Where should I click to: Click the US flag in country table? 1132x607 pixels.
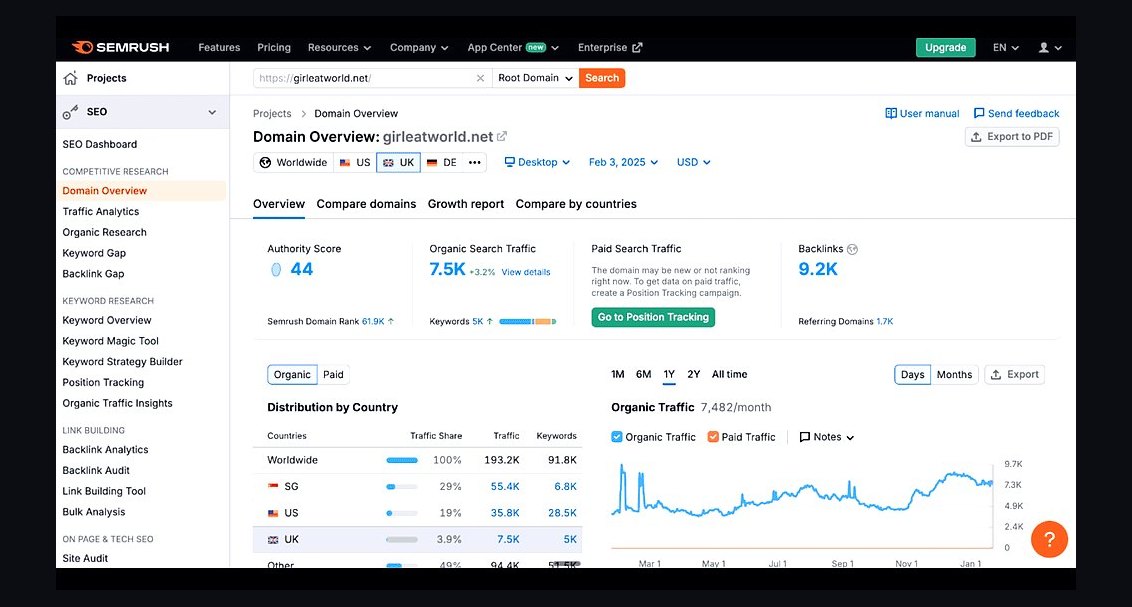(x=273, y=513)
